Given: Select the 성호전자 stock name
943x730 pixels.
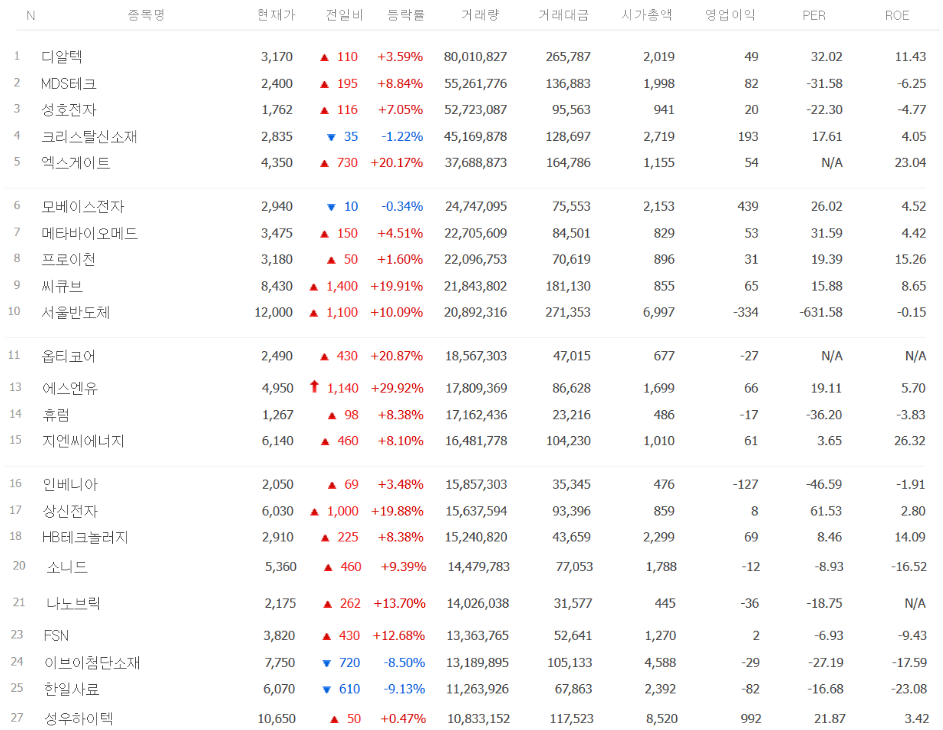Looking at the screenshot, I should (x=68, y=109).
